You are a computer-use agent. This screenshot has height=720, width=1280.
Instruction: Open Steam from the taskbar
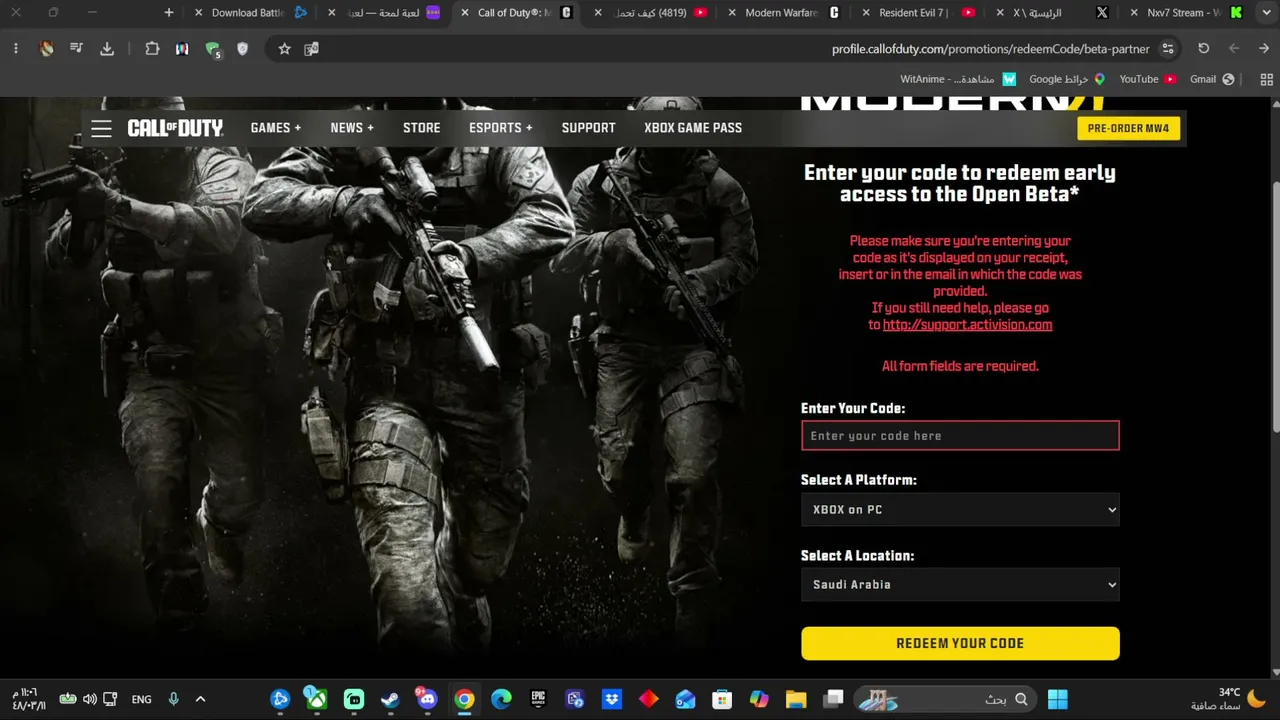(x=391, y=699)
